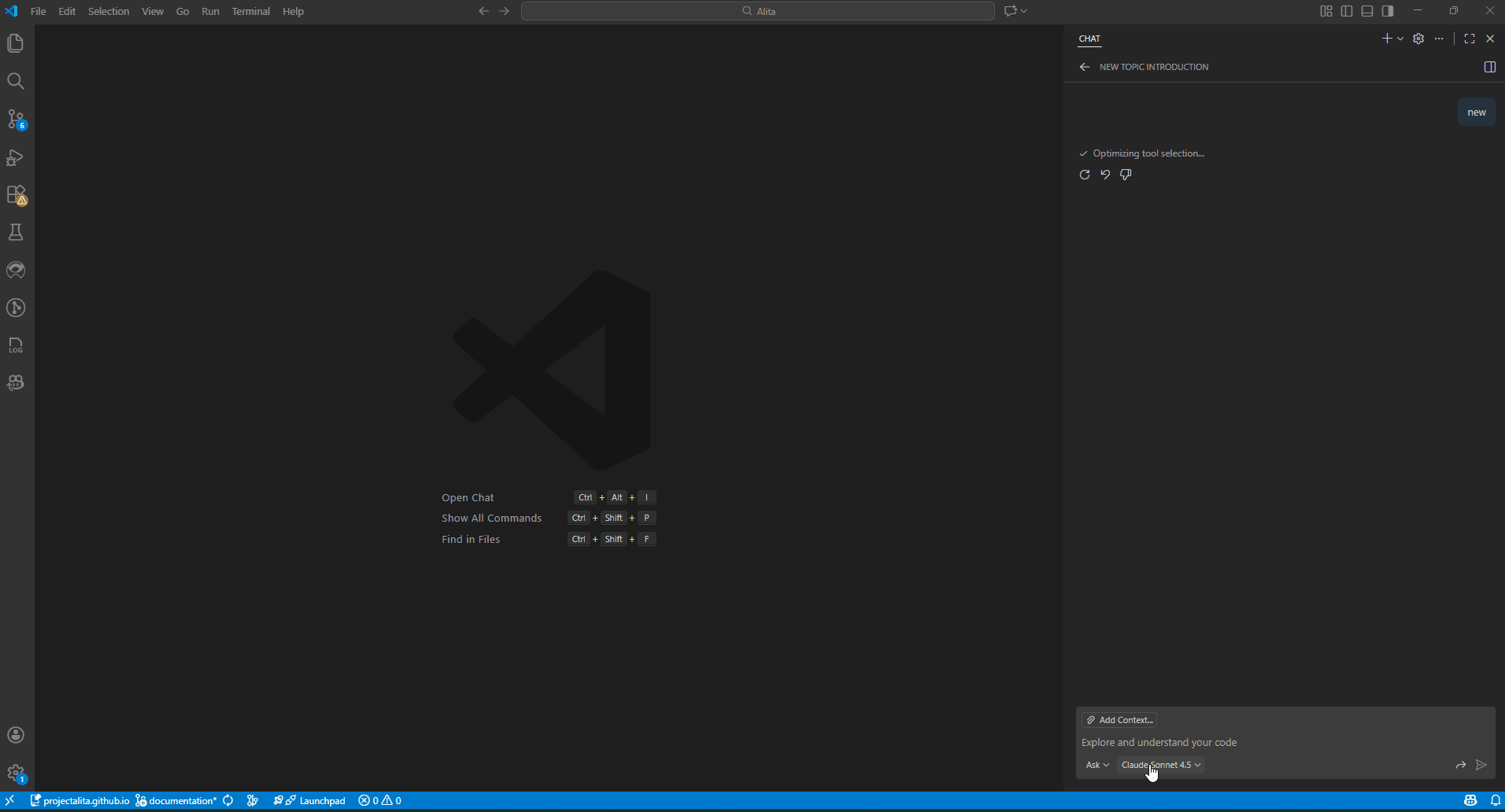This screenshot has height=812, width=1505.
Task: Give thumbs down feedback on the chat response
Action: pyautogui.click(x=1126, y=175)
